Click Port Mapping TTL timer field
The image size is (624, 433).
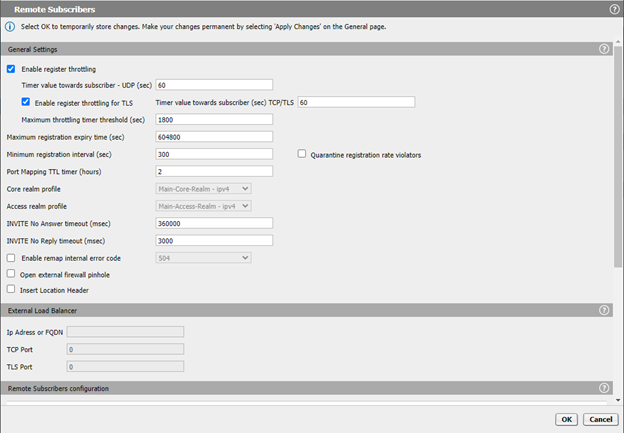pos(214,172)
